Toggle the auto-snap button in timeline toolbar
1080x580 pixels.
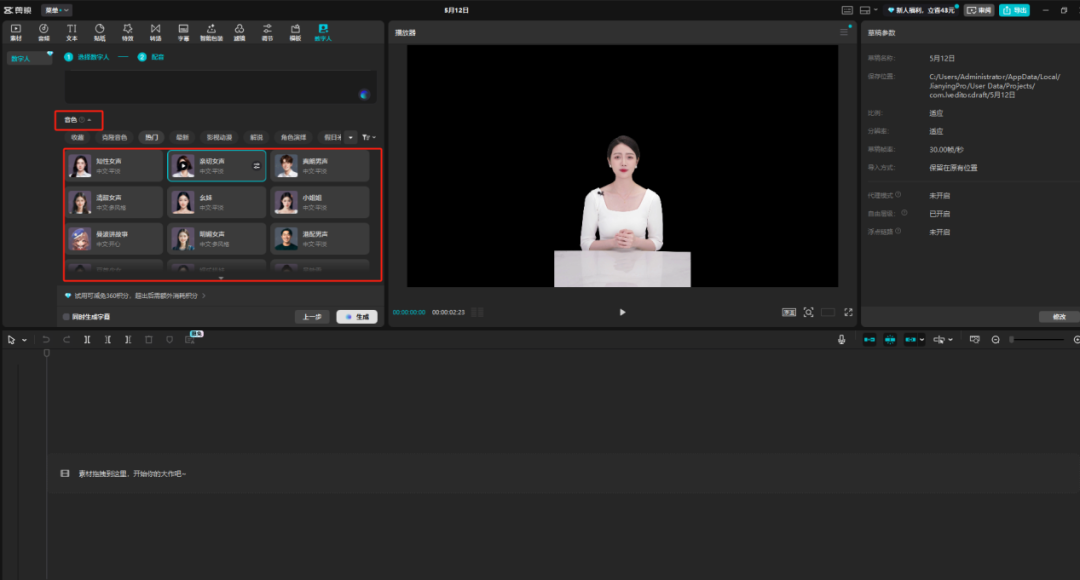pos(889,340)
